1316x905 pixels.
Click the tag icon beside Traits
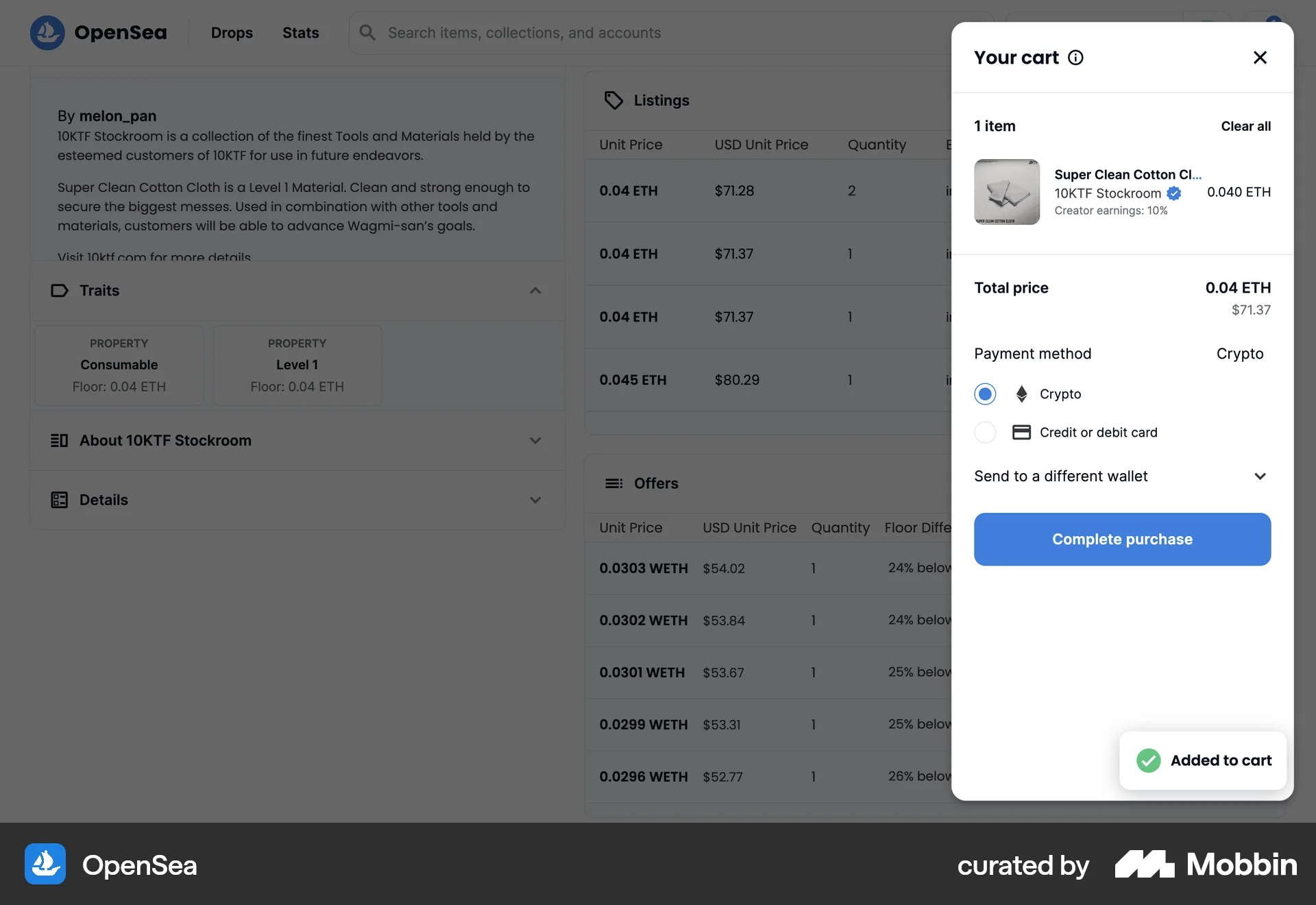click(60, 291)
